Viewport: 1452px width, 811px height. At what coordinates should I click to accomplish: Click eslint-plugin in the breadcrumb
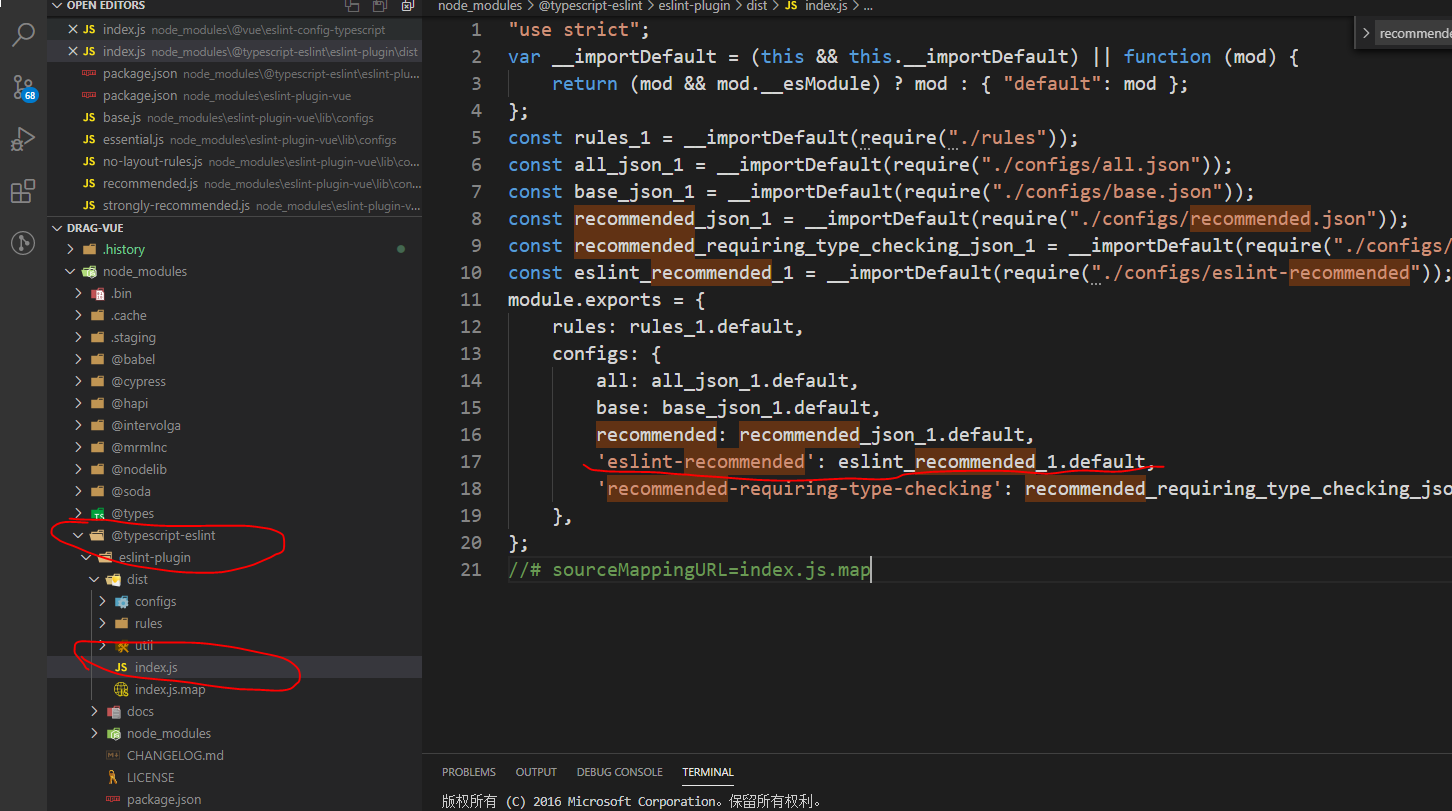(x=693, y=6)
